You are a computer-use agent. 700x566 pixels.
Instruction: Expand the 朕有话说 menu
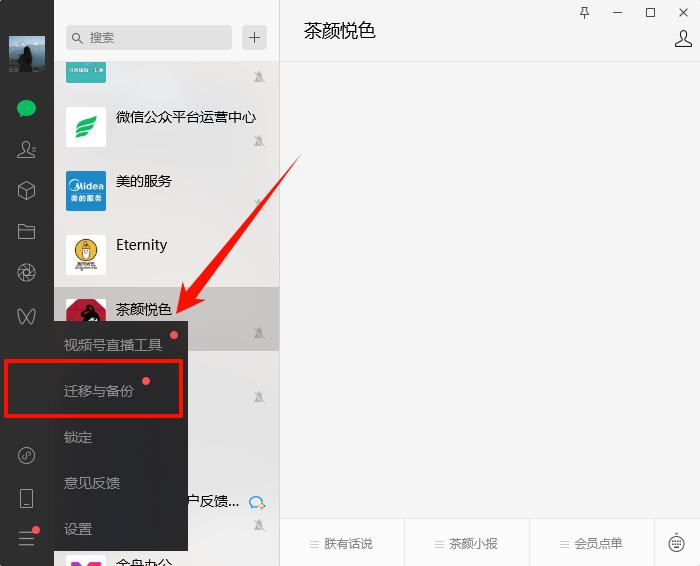point(341,543)
